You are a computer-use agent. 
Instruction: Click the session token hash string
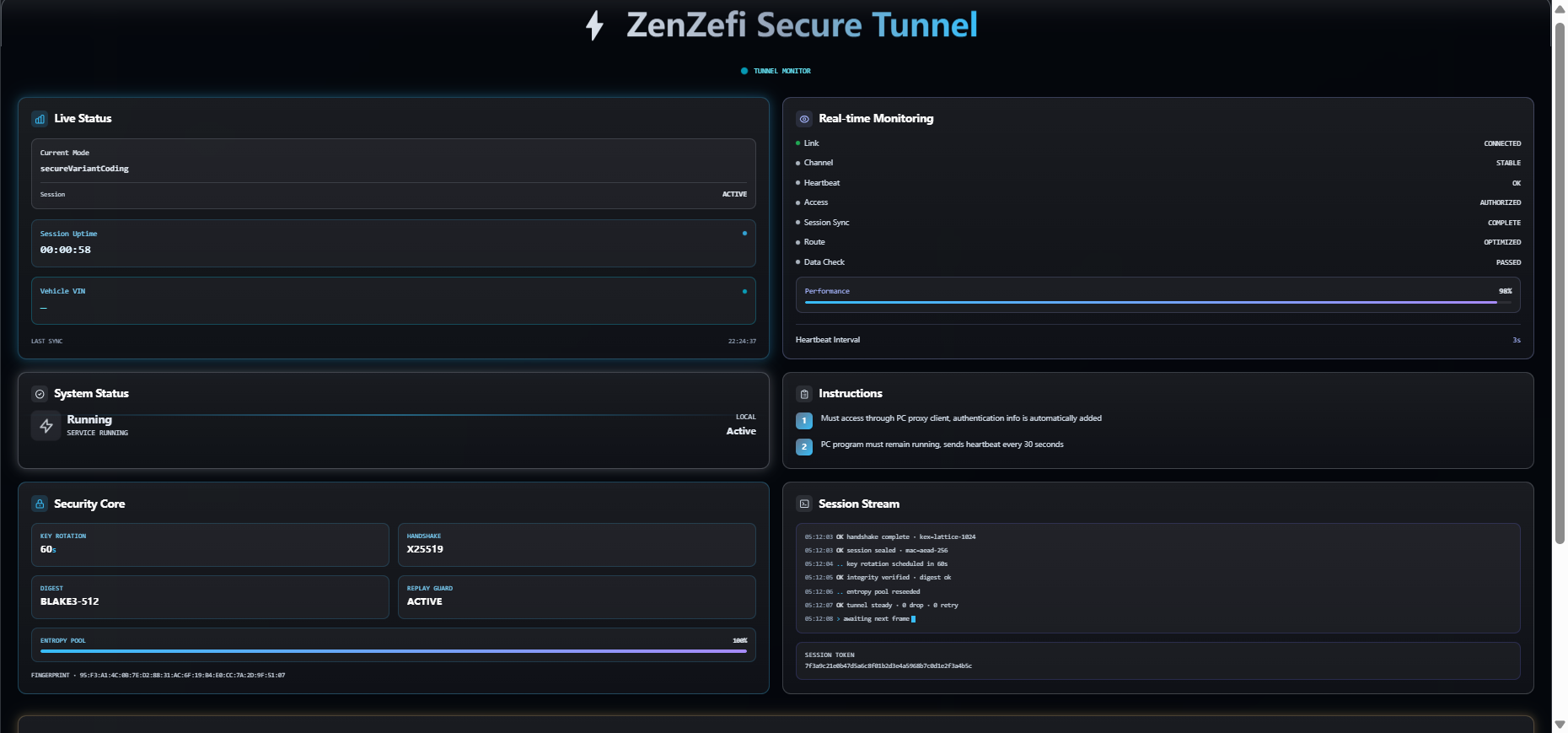click(889, 666)
